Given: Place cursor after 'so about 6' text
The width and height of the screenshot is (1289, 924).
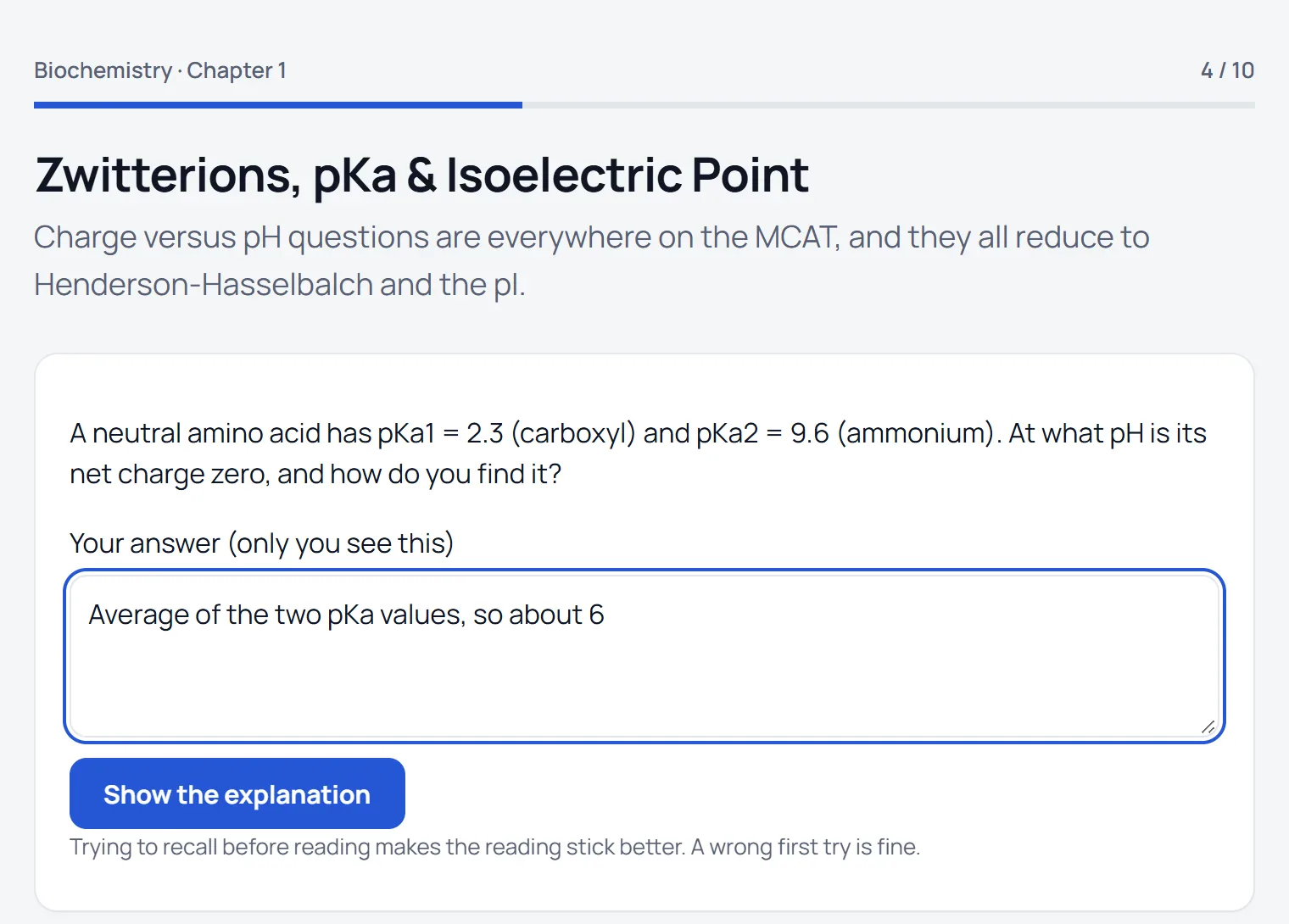Looking at the screenshot, I should (605, 615).
